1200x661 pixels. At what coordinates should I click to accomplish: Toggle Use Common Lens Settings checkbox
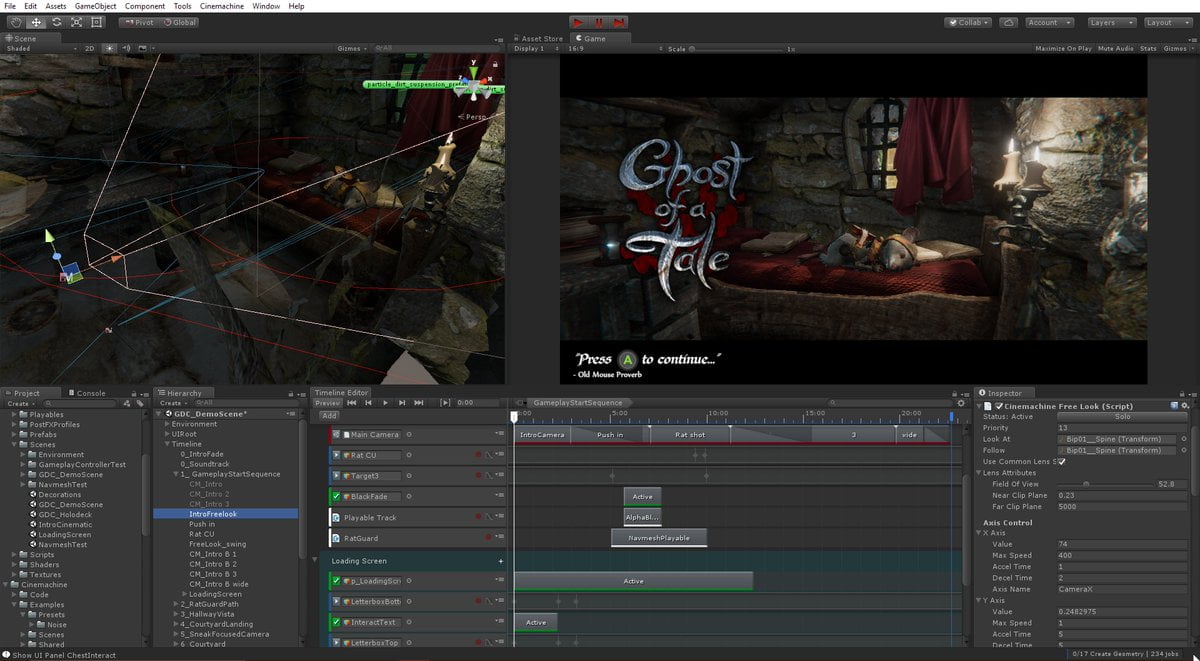tap(1061, 461)
